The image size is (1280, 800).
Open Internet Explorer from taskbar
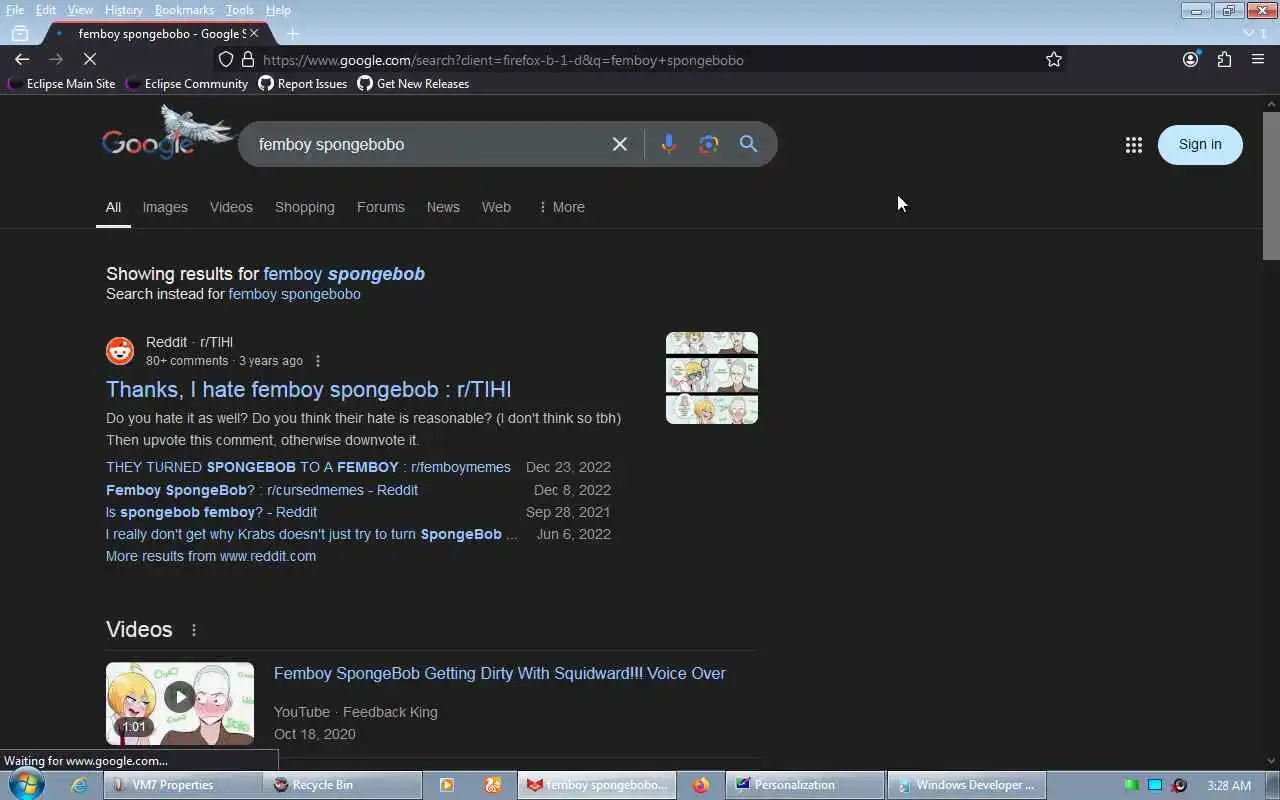(x=80, y=785)
